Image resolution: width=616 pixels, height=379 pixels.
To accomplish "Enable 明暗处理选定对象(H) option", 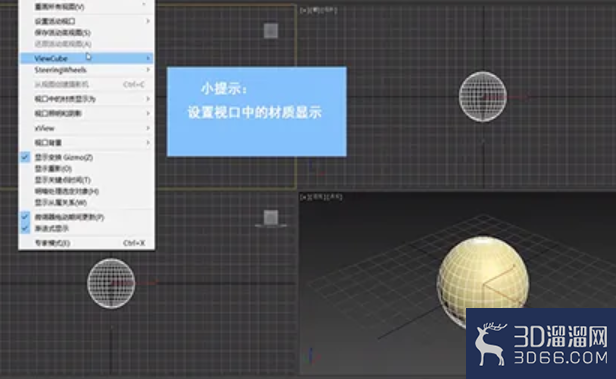I will [x=86, y=191].
